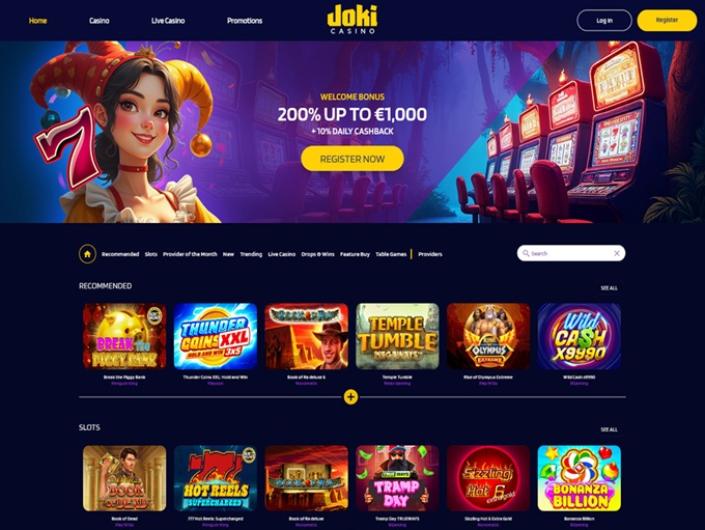Click the home icon in category bar
Screen dimensions: 705x530
click(87, 254)
